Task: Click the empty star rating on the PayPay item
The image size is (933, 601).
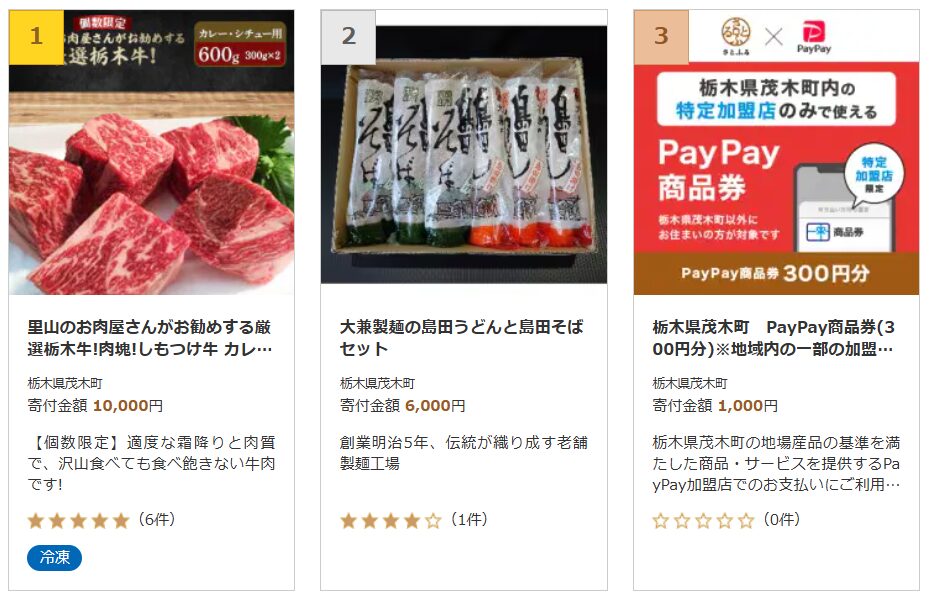Action: [703, 521]
